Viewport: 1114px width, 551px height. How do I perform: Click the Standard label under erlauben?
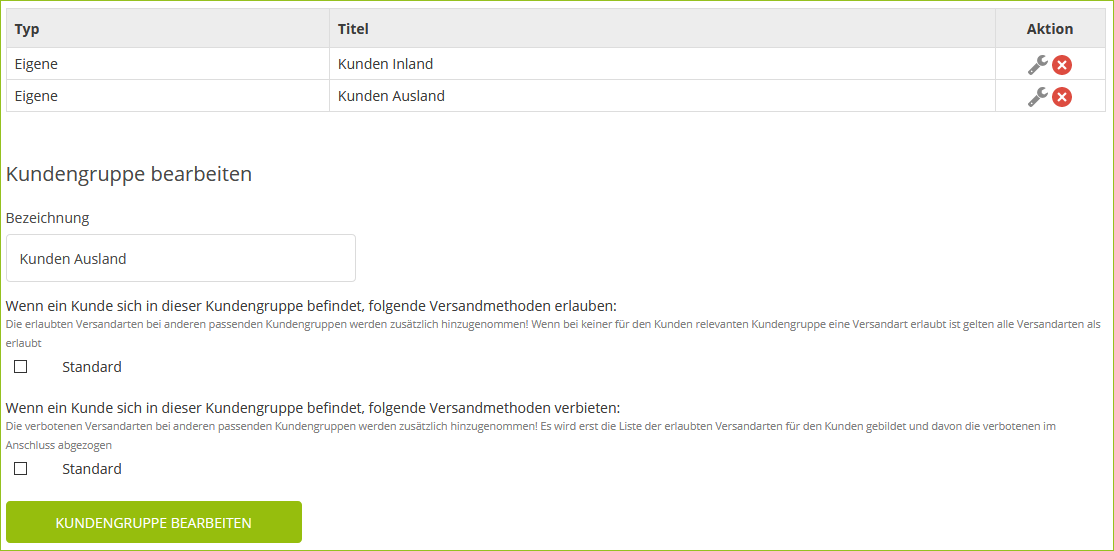tap(92, 367)
